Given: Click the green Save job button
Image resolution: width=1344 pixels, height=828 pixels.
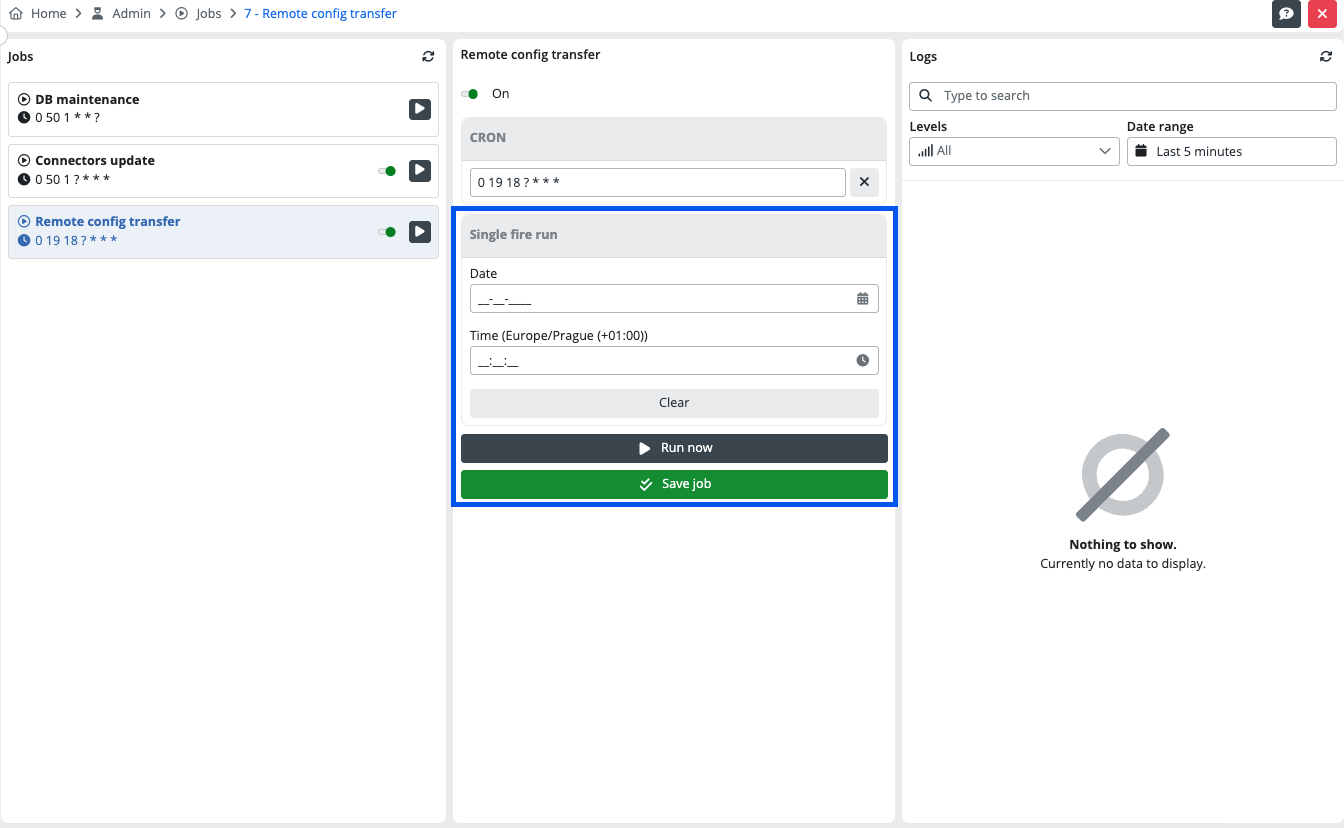Looking at the screenshot, I should [674, 484].
